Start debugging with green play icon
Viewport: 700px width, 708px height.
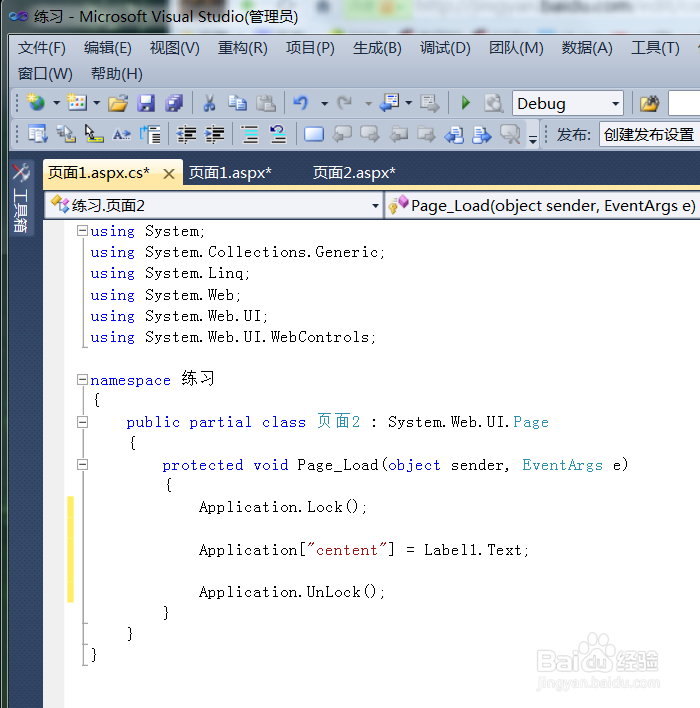(466, 103)
